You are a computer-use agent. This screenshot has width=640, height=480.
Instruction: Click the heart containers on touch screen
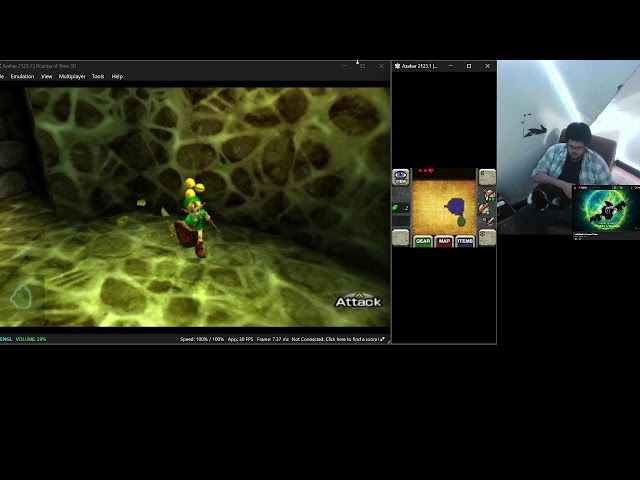click(426, 171)
